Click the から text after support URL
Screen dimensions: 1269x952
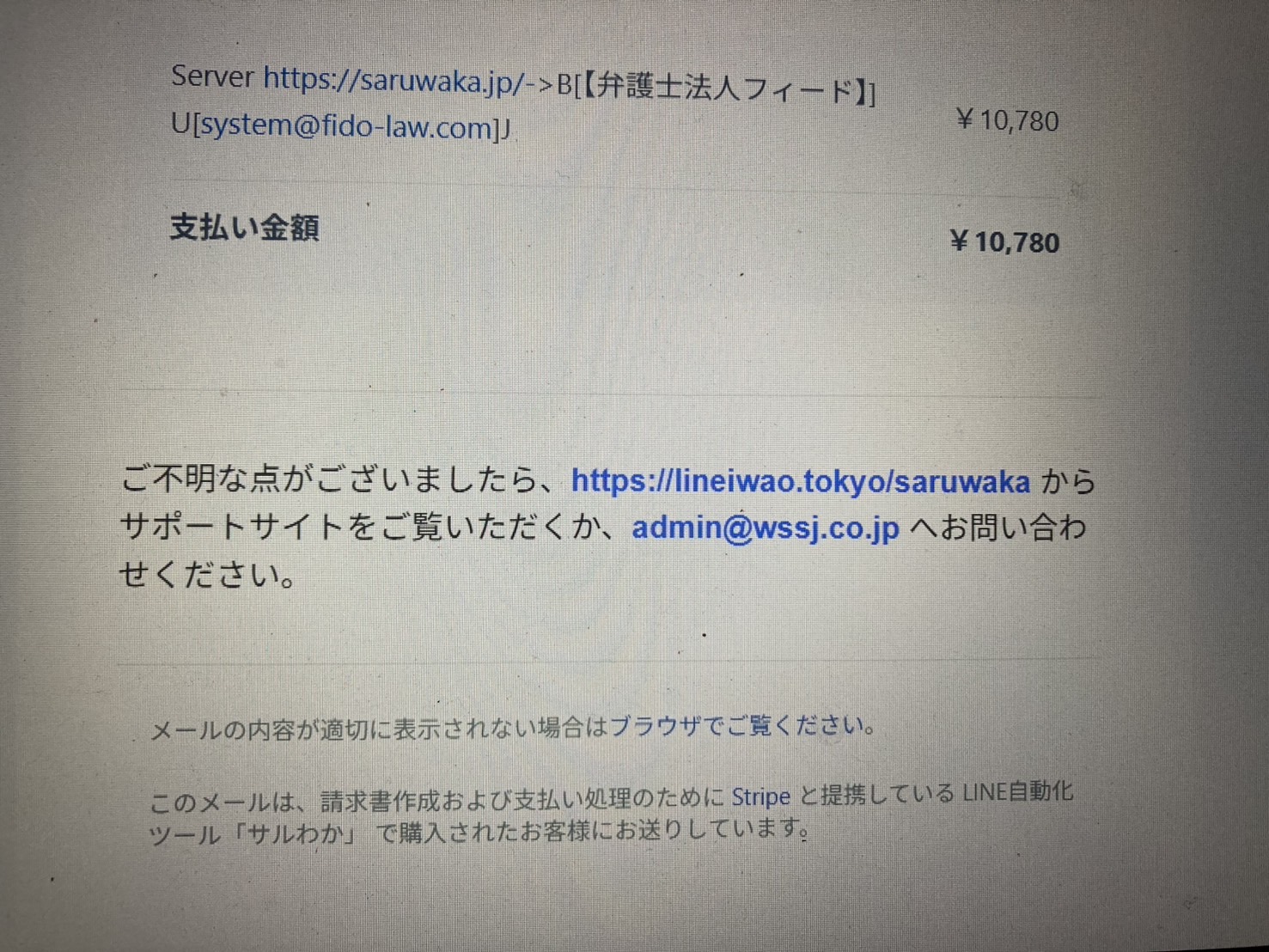1068,481
